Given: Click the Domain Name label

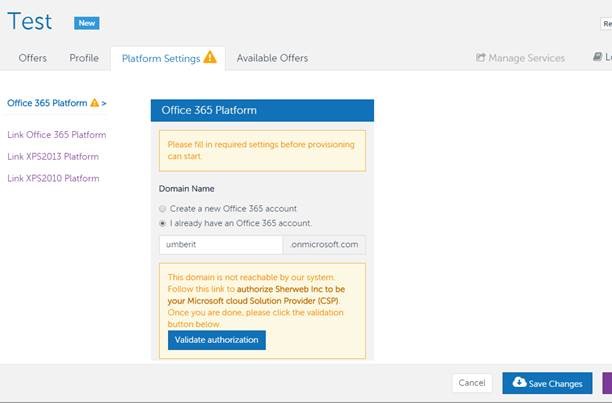Looking at the screenshot, I should tap(187, 189).
